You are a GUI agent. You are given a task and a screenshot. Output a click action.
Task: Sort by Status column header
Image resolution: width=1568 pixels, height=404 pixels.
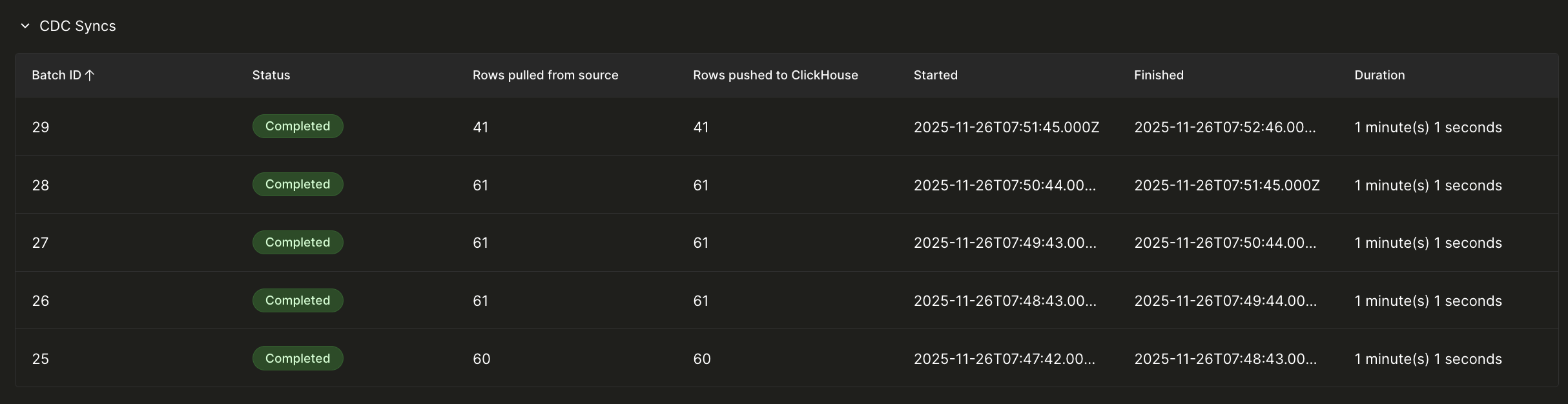[271, 76]
